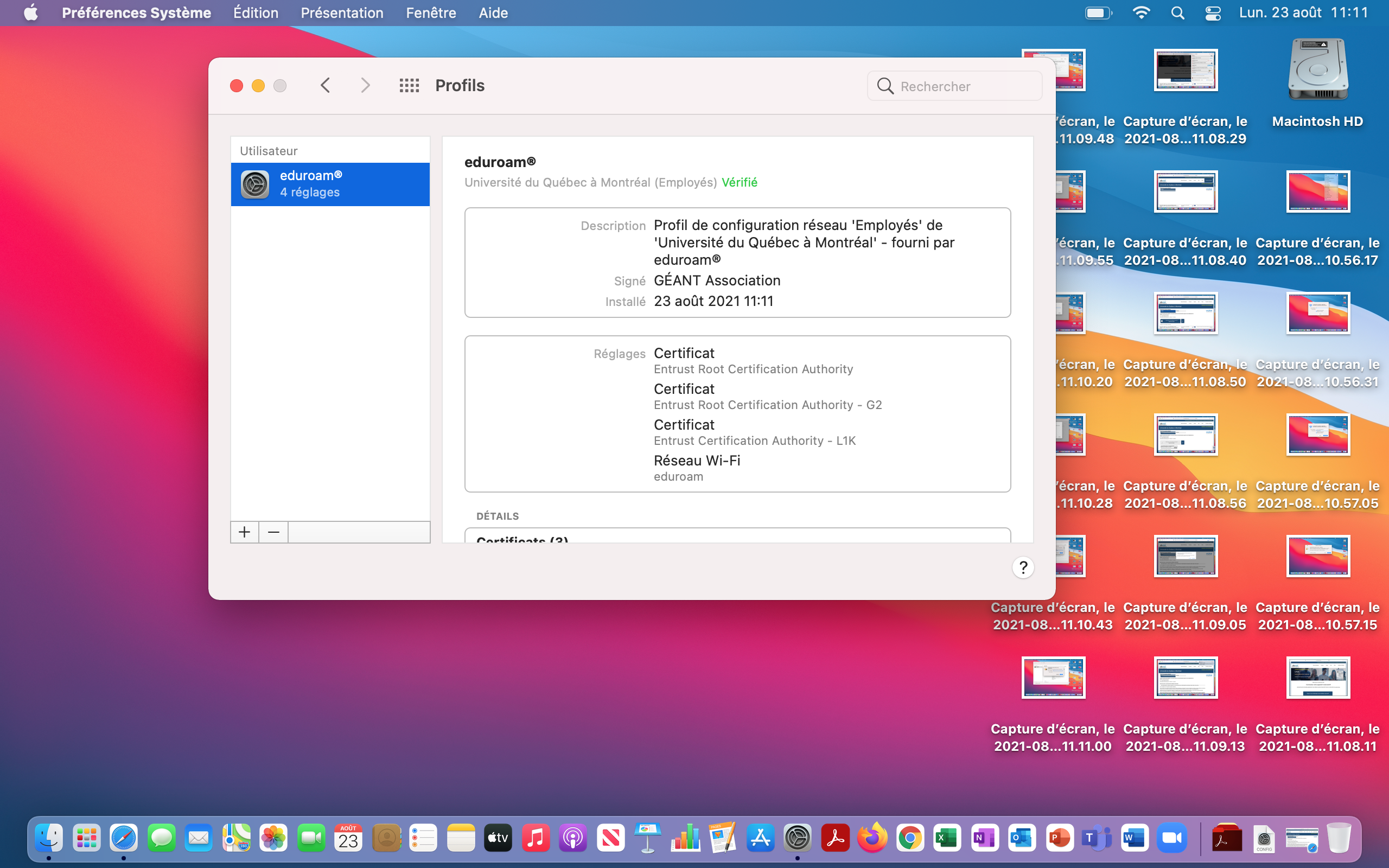Launch Google Chrome from the Dock
Viewport: 1389px width, 868px height.
[910, 838]
